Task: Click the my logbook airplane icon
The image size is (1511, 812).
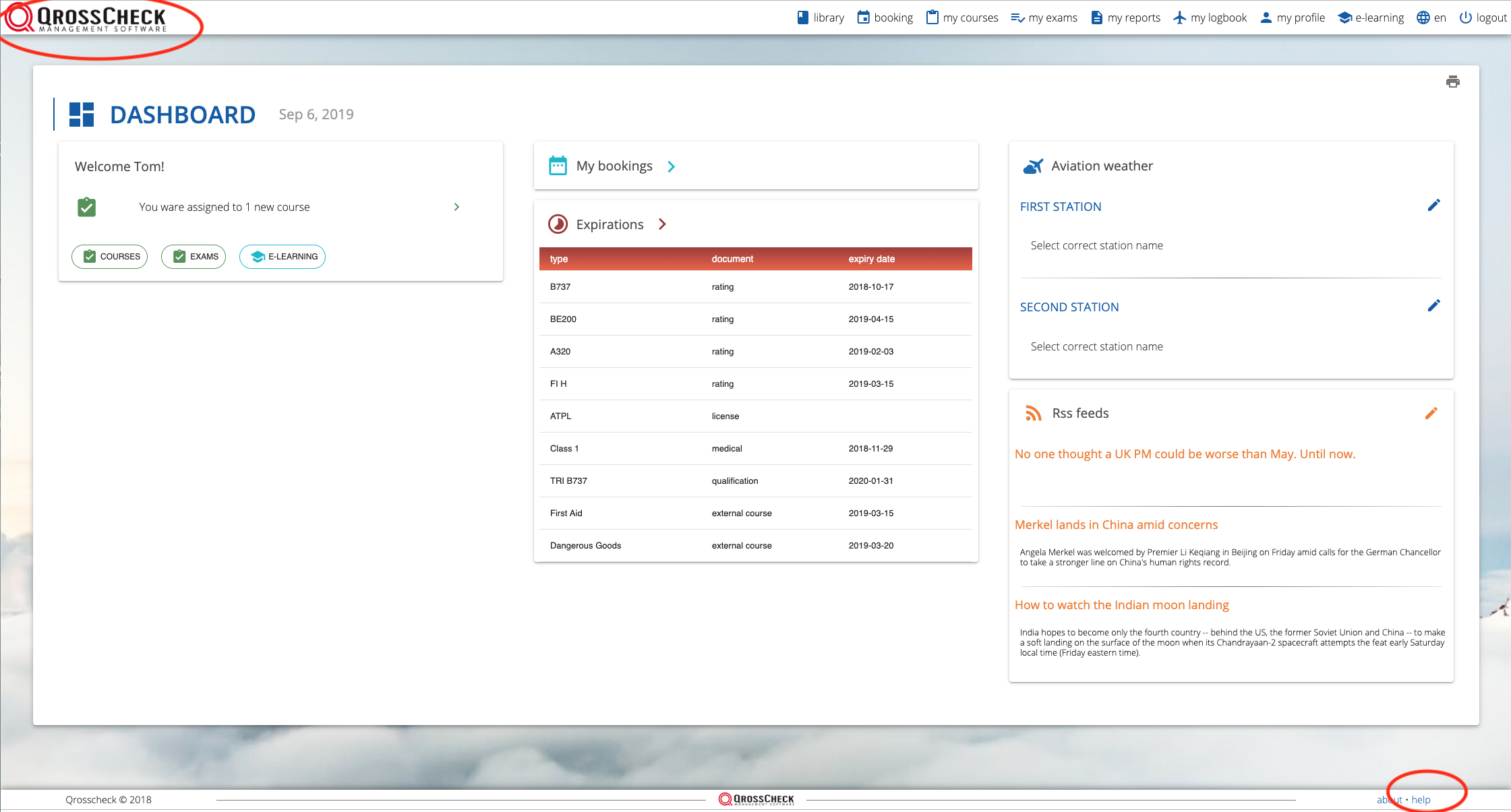Action: (1179, 18)
